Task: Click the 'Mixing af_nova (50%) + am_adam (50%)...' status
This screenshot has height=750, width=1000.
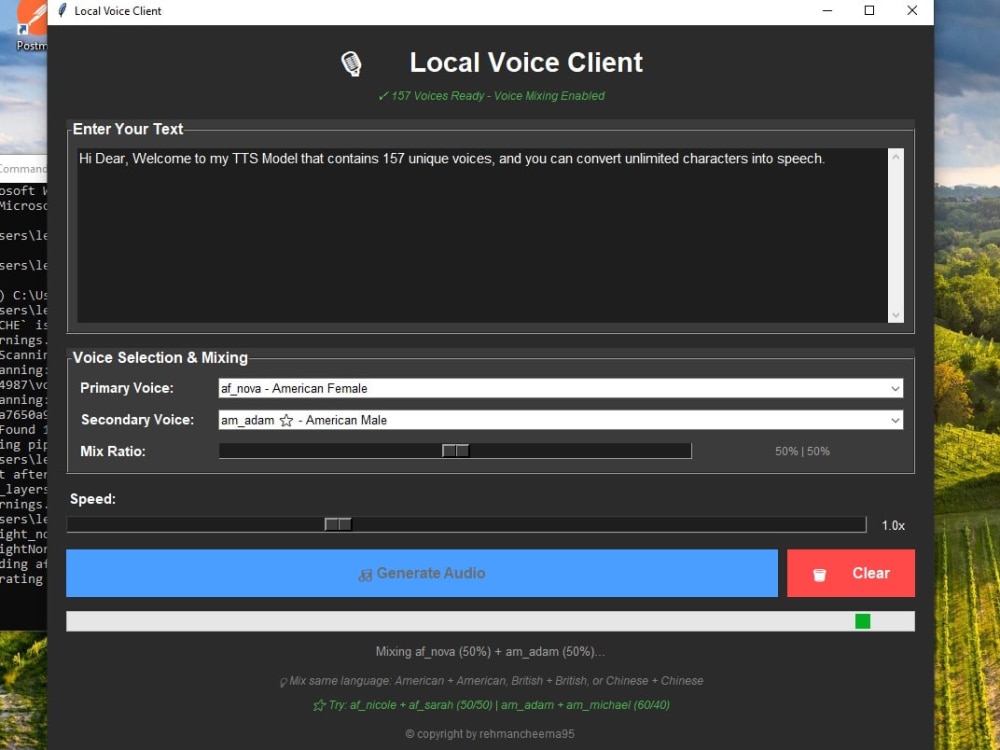Action: (x=490, y=652)
